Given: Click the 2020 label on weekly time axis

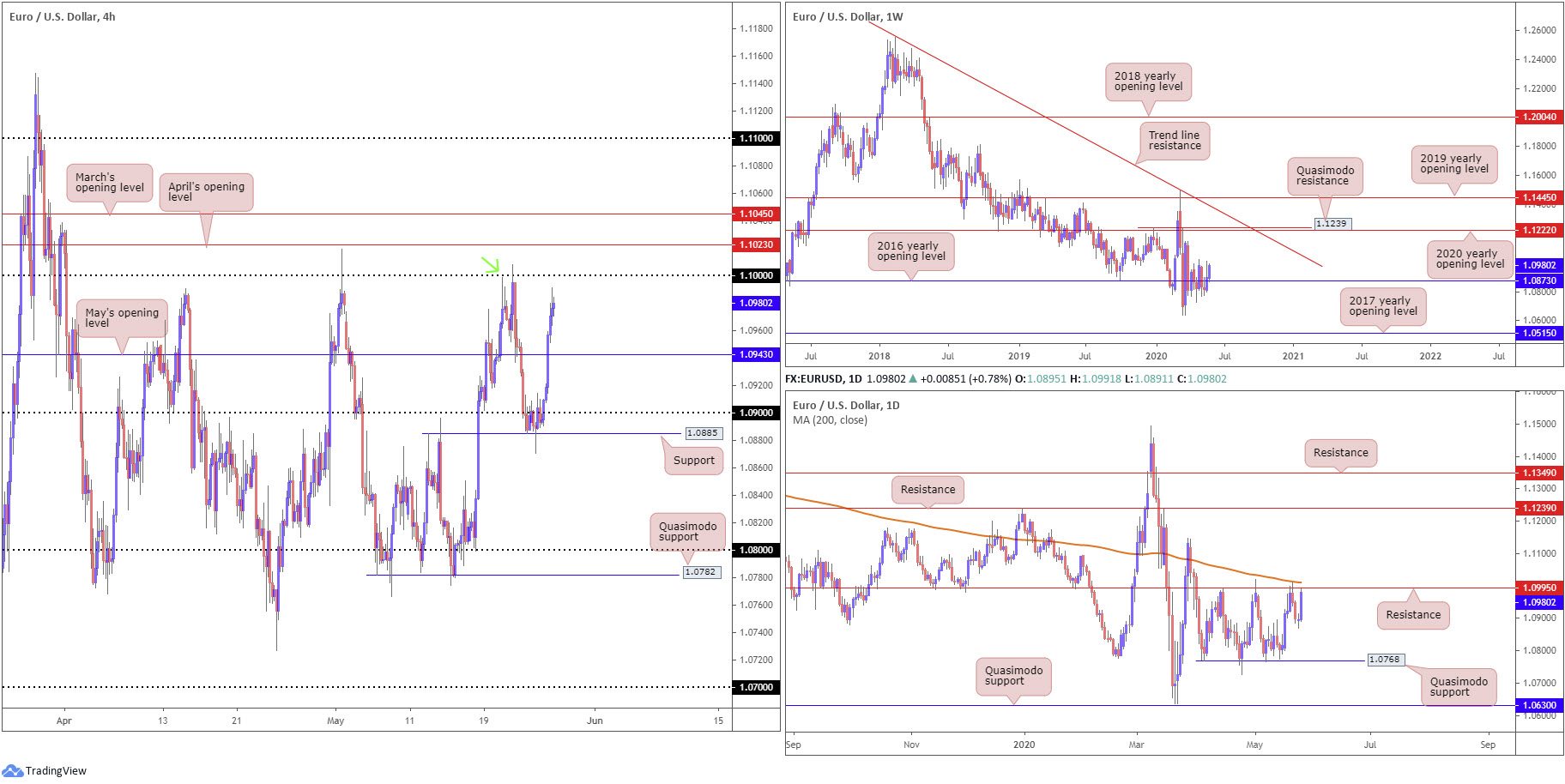Looking at the screenshot, I should pos(1156,356).
